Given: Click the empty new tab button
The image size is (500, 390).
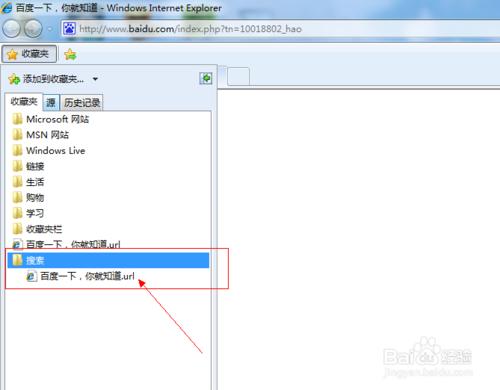Looking at the screenshot, I should (x=238, y=76).
